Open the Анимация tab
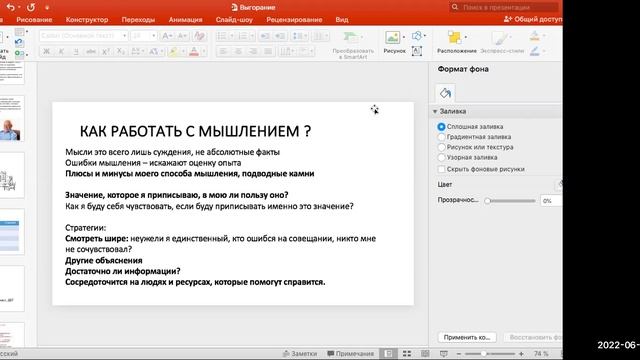The width and height of the screenshot is (640, 360). [x=185, y=20]
